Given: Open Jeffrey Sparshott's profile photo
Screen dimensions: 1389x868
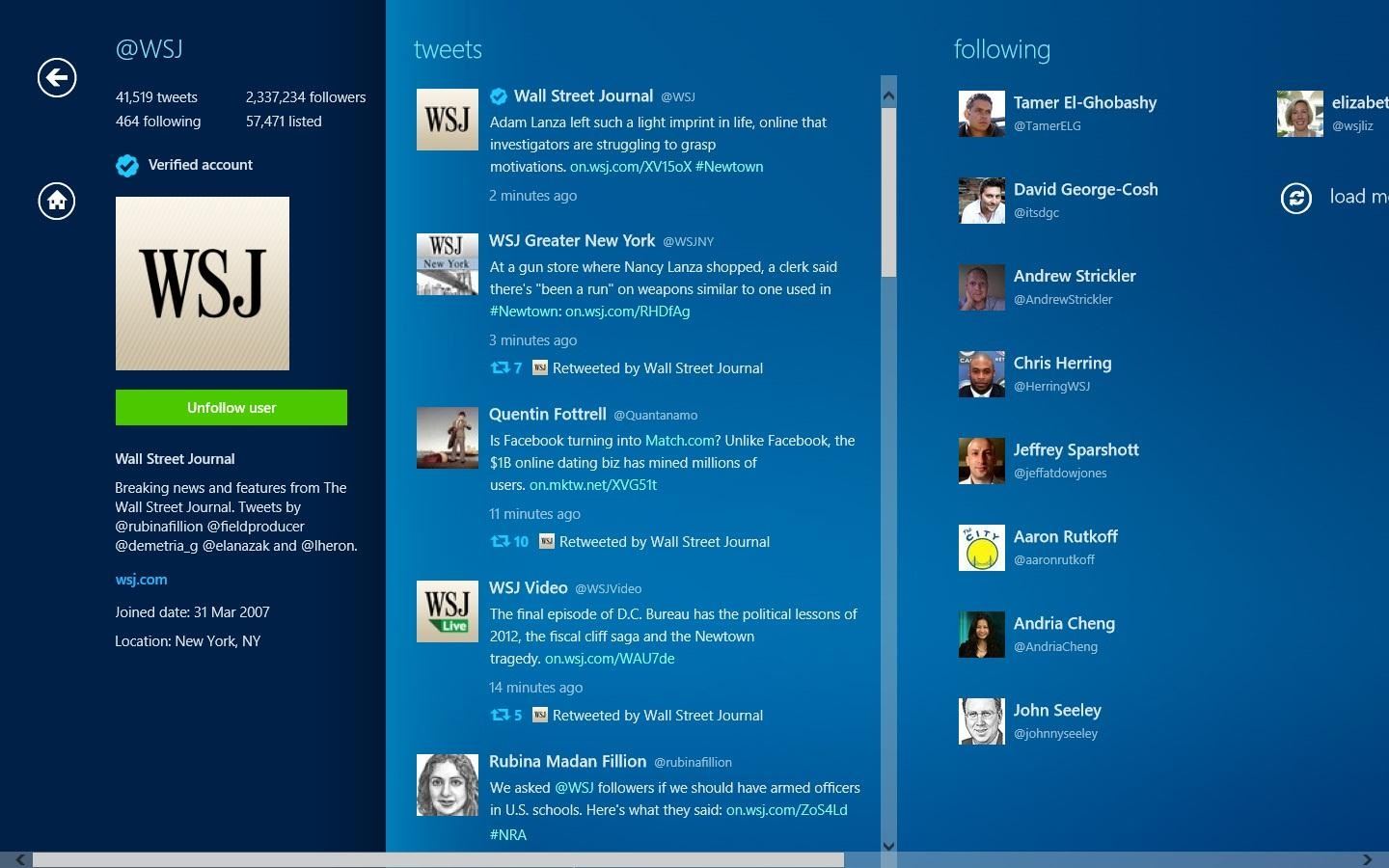Looking at the screenshot, I should click(x=982, y=461).
